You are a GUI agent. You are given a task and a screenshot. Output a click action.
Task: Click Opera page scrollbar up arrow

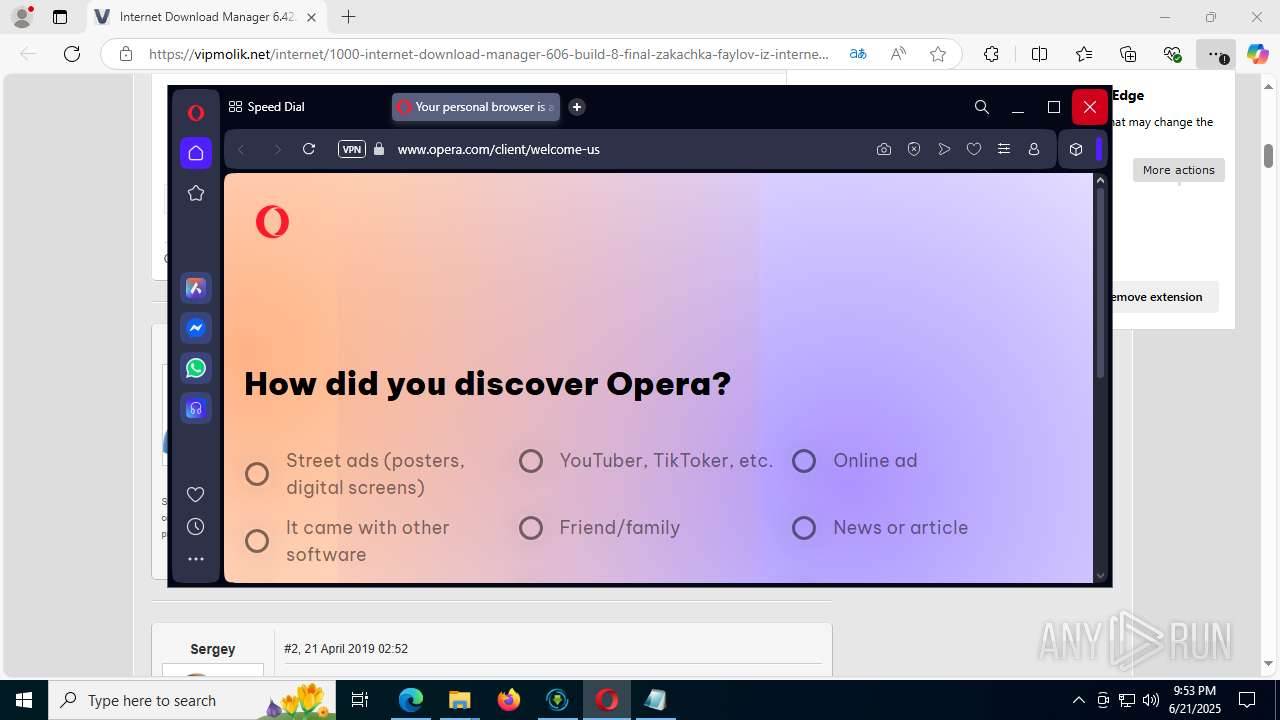pos(1101,180)
